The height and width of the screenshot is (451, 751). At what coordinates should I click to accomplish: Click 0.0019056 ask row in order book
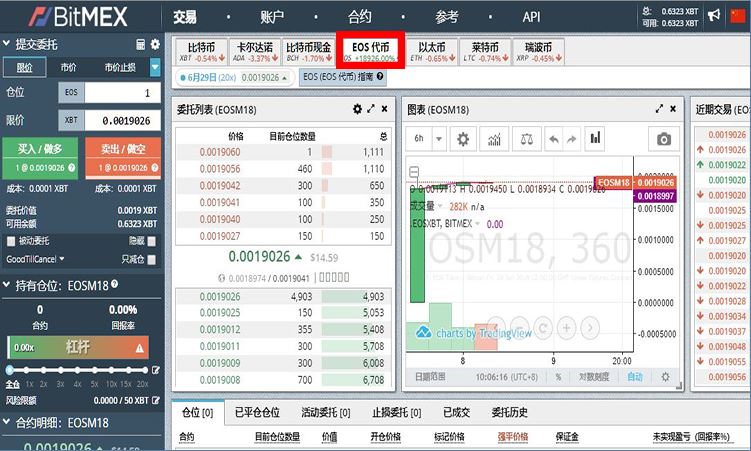(284, 169)
